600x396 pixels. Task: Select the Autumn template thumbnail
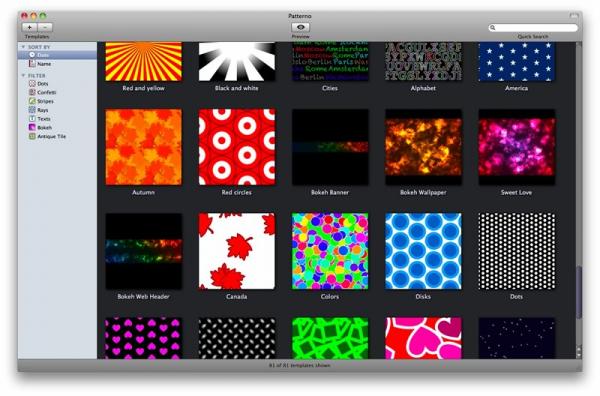click(143, 147)
